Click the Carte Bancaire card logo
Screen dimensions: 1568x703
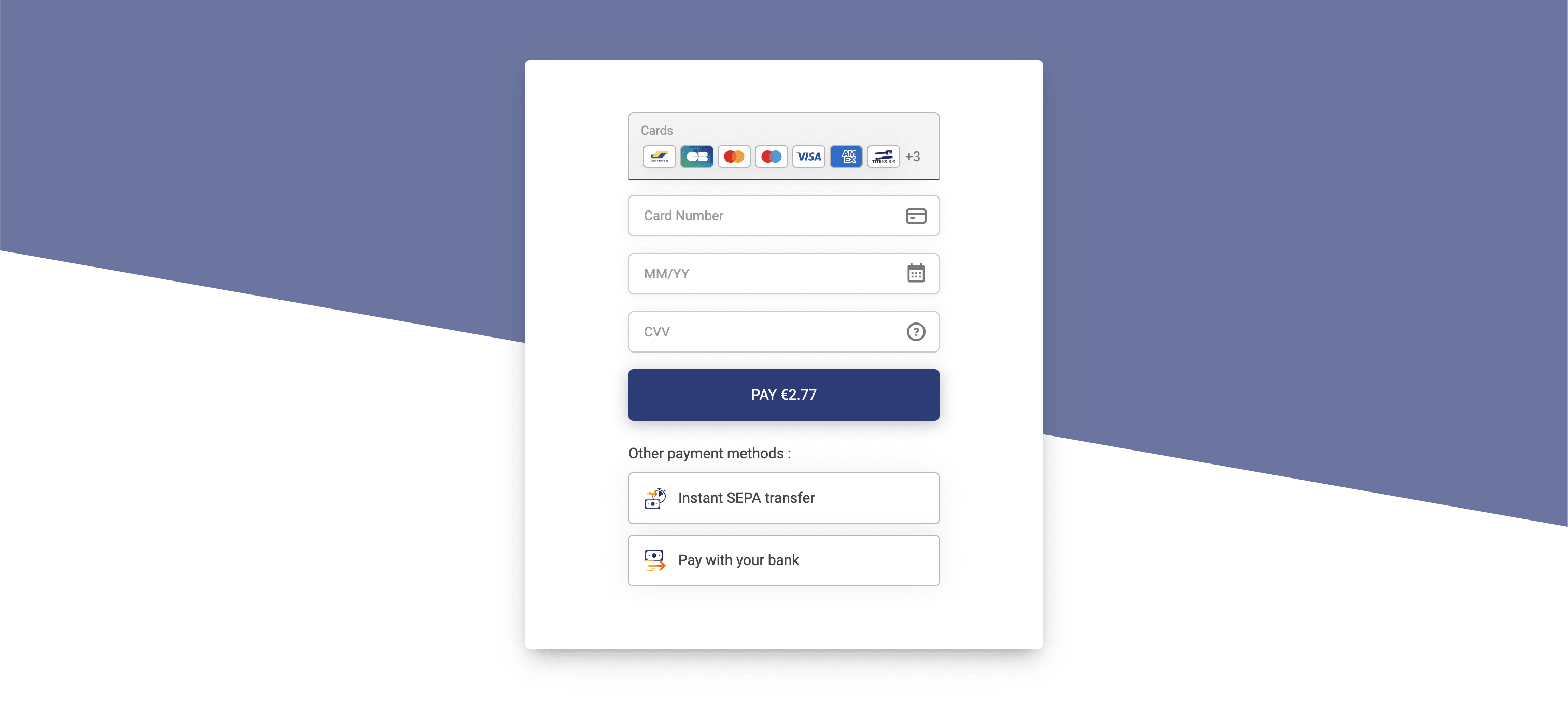pyautogui.click(x=696, y=156)
